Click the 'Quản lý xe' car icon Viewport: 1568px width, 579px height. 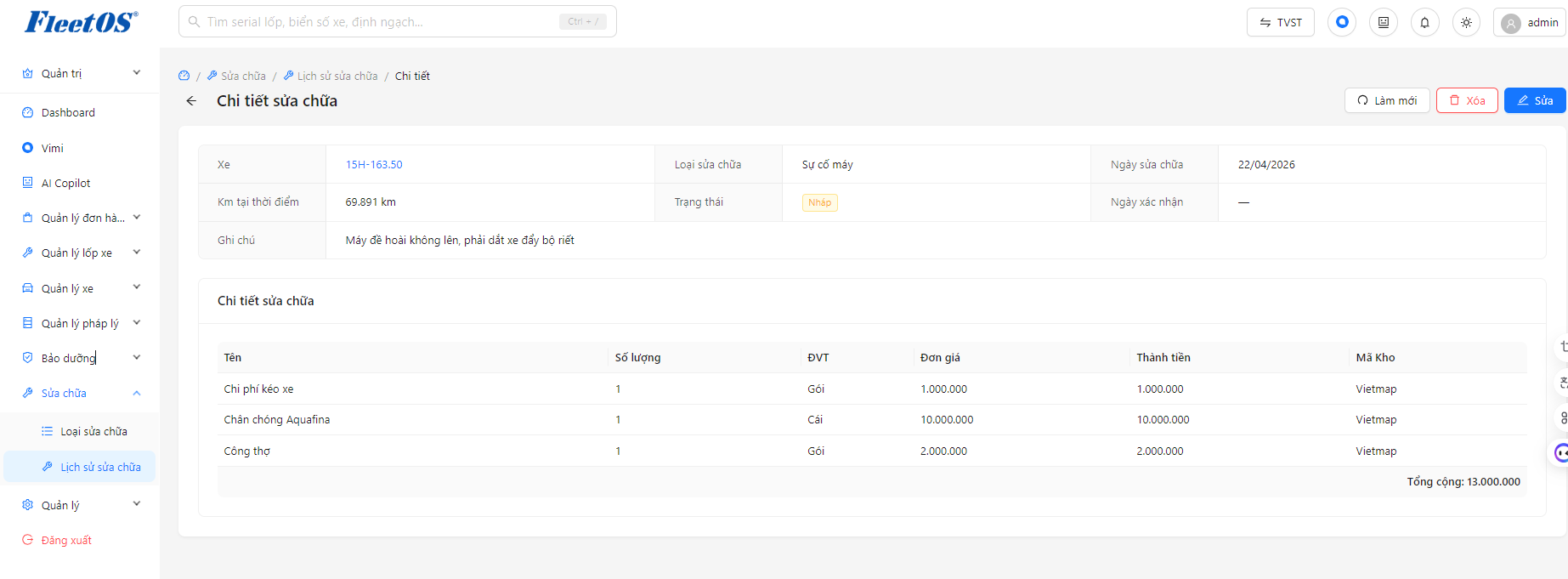(27, 288)
